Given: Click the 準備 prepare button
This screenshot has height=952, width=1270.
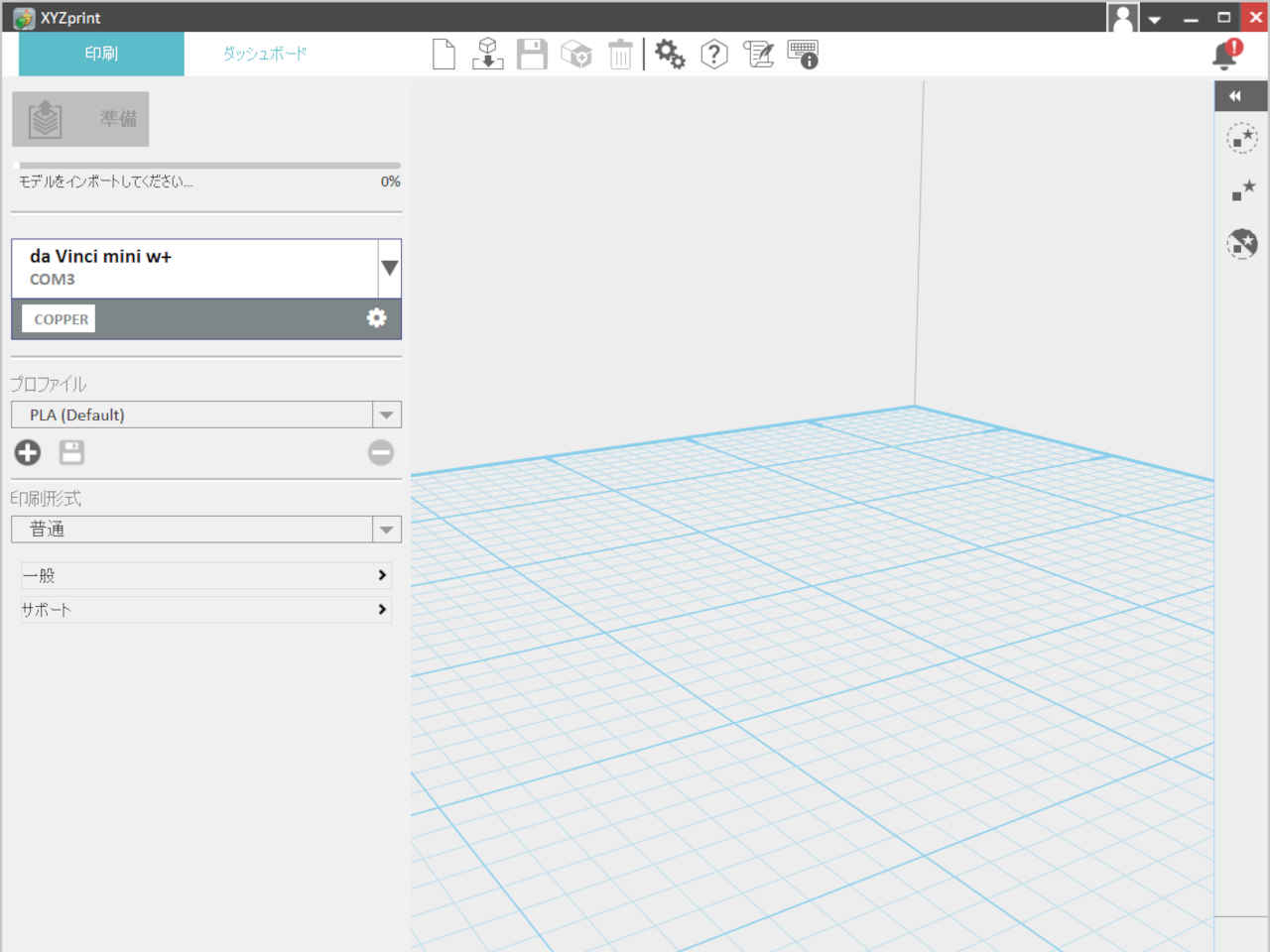Looking at the screenshot, I should (x=80, y=119).
